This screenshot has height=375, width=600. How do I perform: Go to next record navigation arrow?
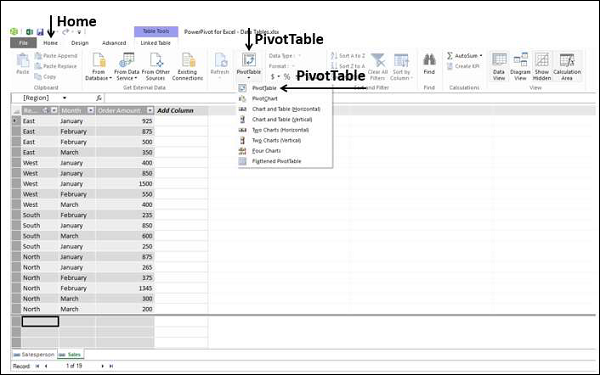103,366
